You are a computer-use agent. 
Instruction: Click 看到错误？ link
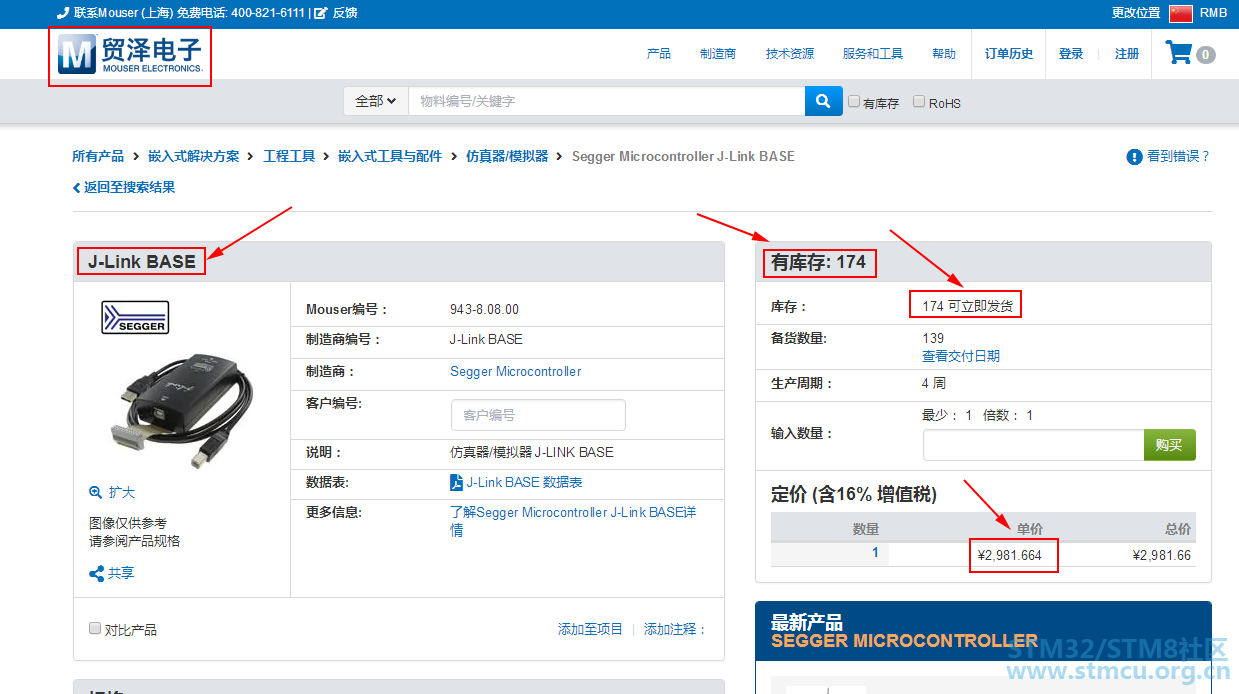click(x=1178, y=156)
